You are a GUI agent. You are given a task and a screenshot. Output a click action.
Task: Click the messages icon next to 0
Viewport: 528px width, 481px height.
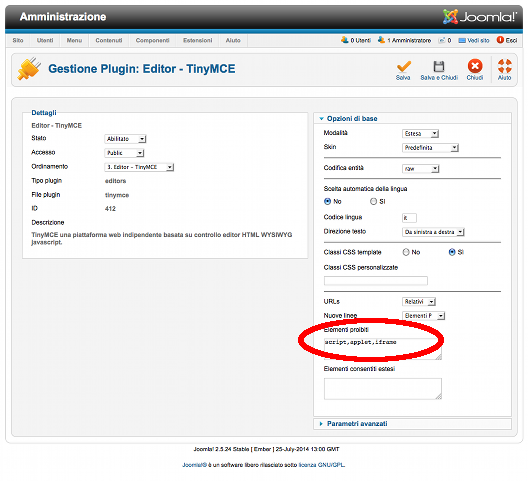pyautogui.click(x=441, y=40)
